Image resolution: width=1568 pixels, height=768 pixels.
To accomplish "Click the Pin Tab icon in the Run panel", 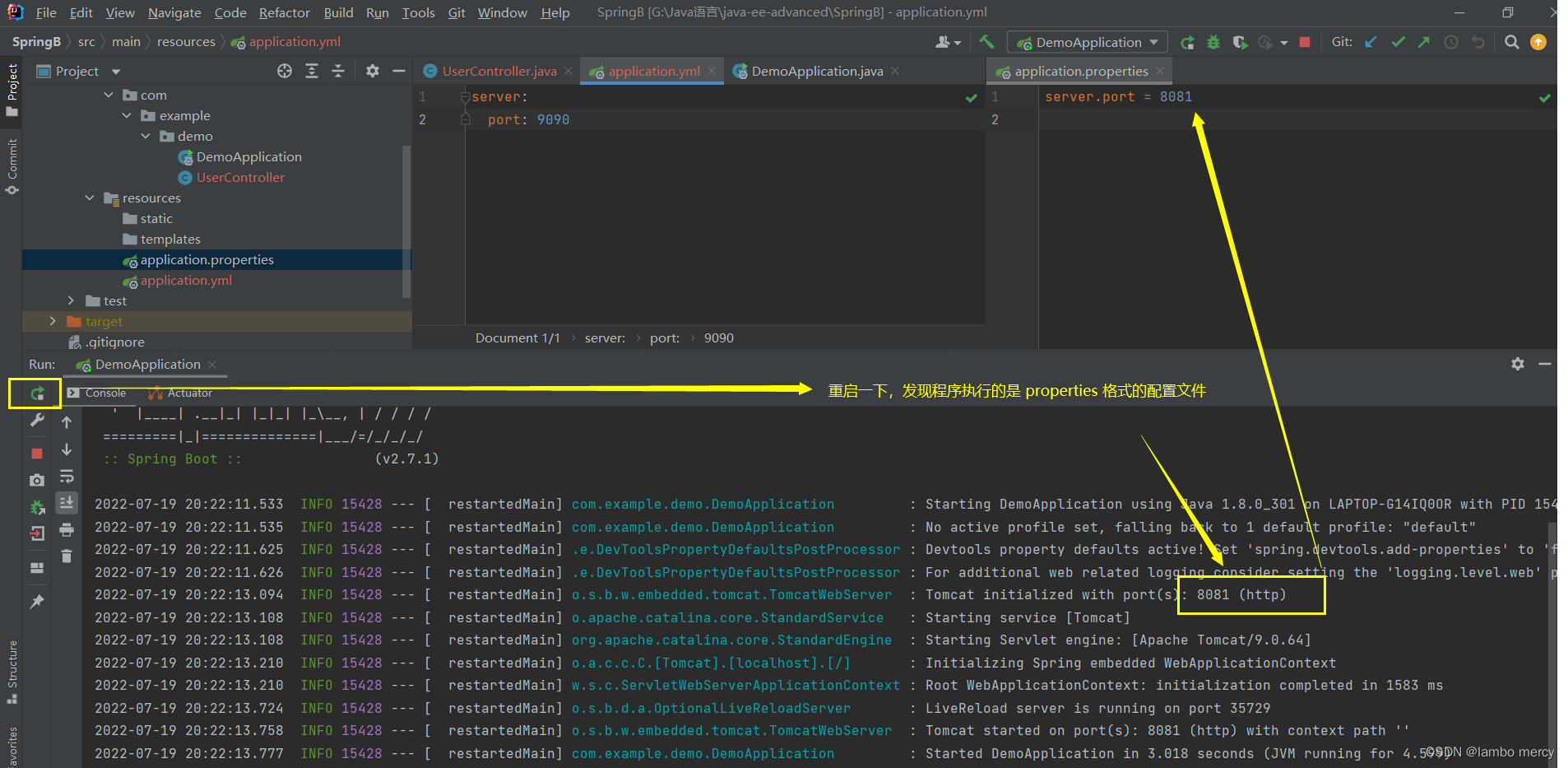I will pos(37,602).
